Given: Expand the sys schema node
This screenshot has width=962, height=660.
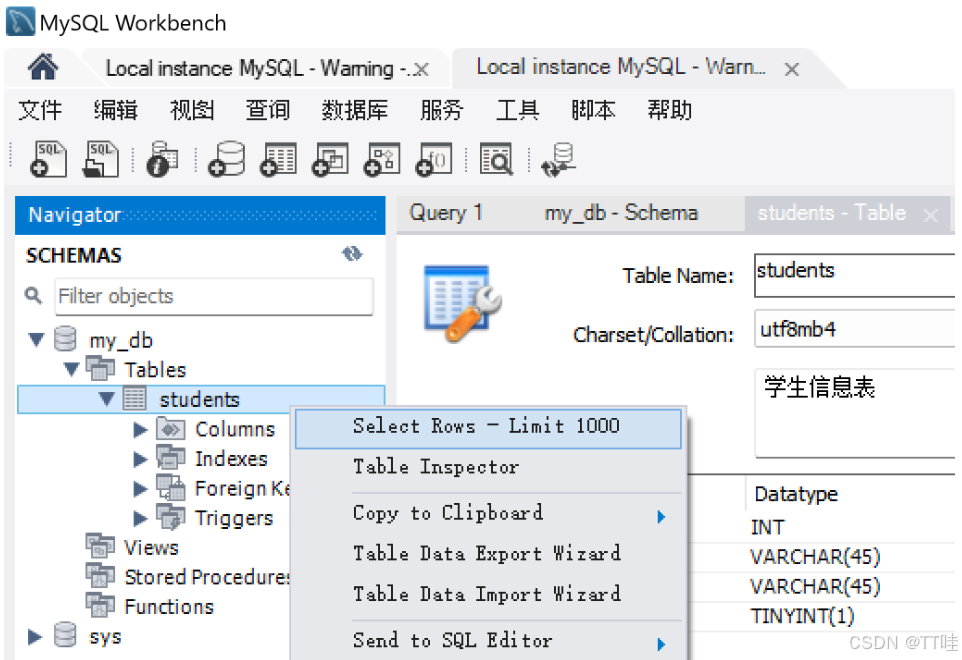Looking at the screenshot, I should pos(35,637).
